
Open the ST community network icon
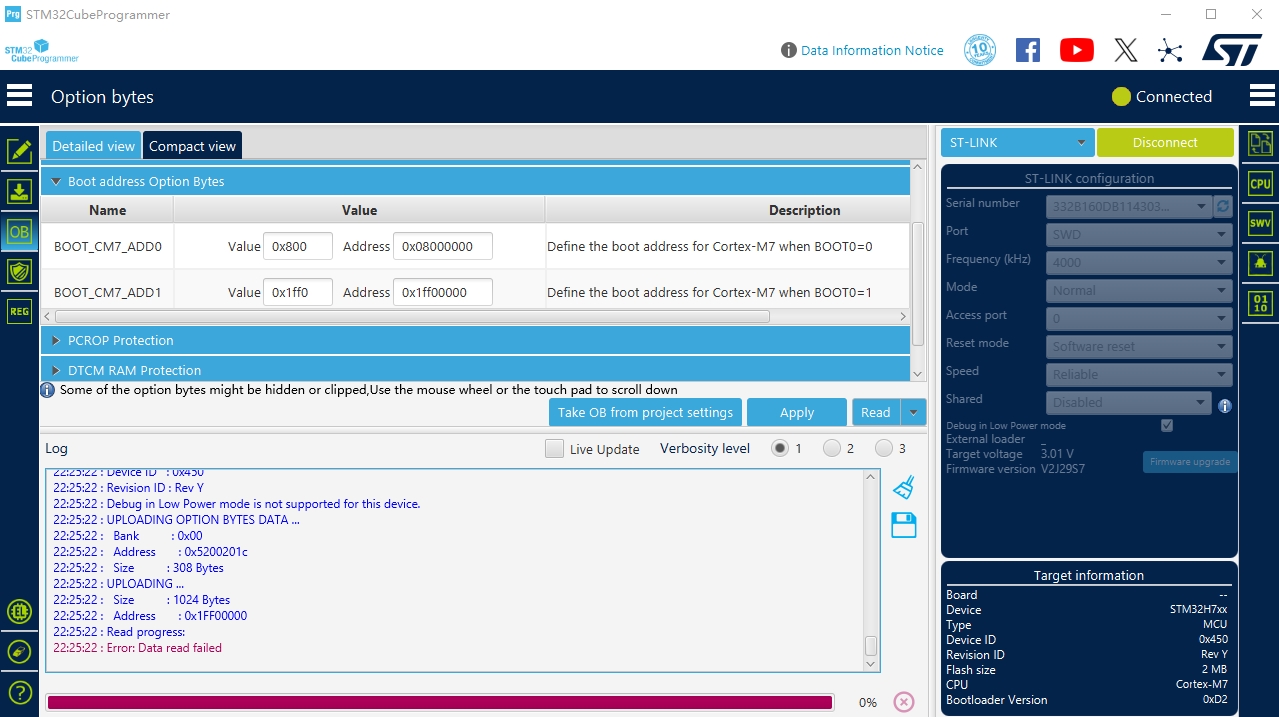point(1170,50)
